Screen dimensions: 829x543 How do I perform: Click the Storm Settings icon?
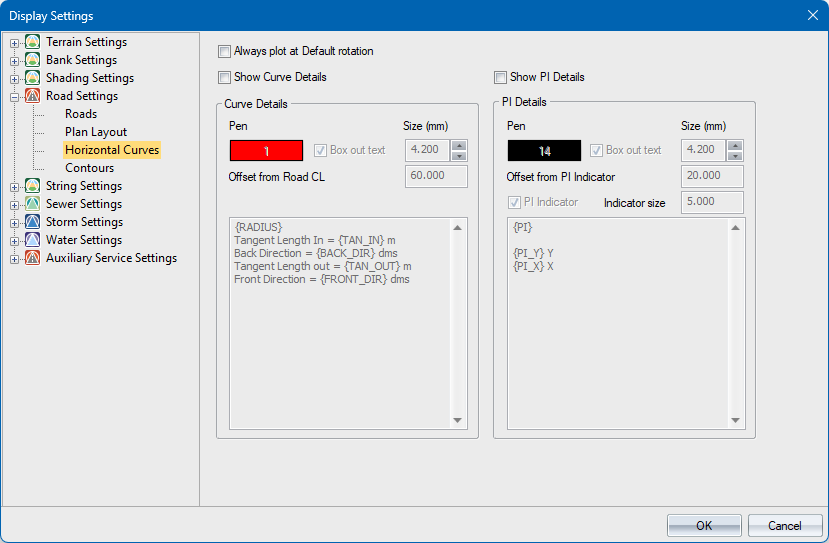(33, 222)
